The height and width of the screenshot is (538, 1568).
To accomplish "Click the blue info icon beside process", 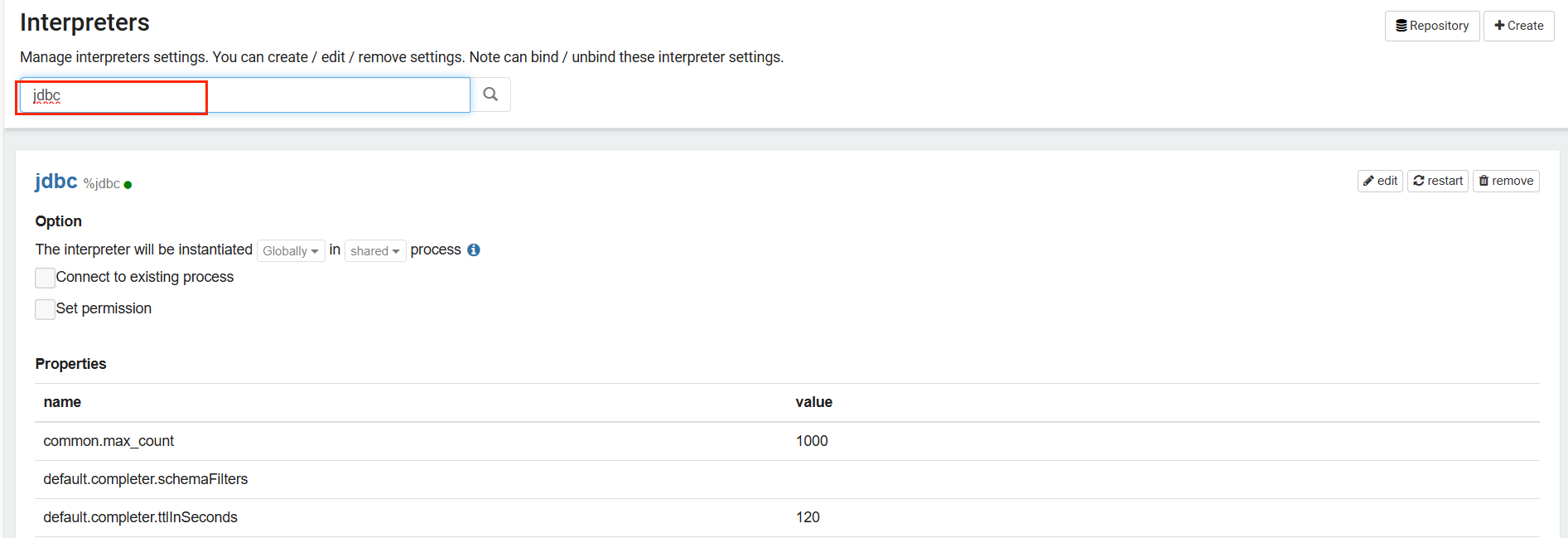I will coord(474,250).
